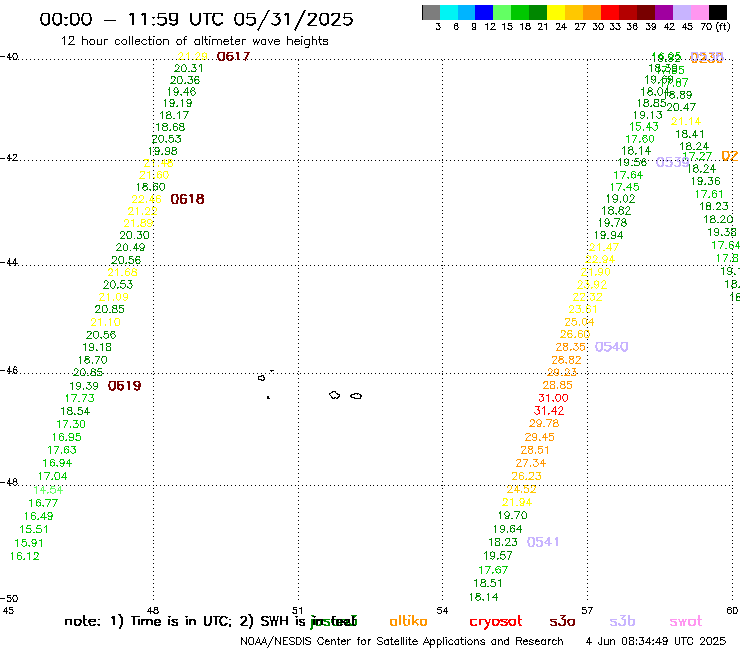
Task: Select the s3b time marker 0541
Action: tap(543, 542)
